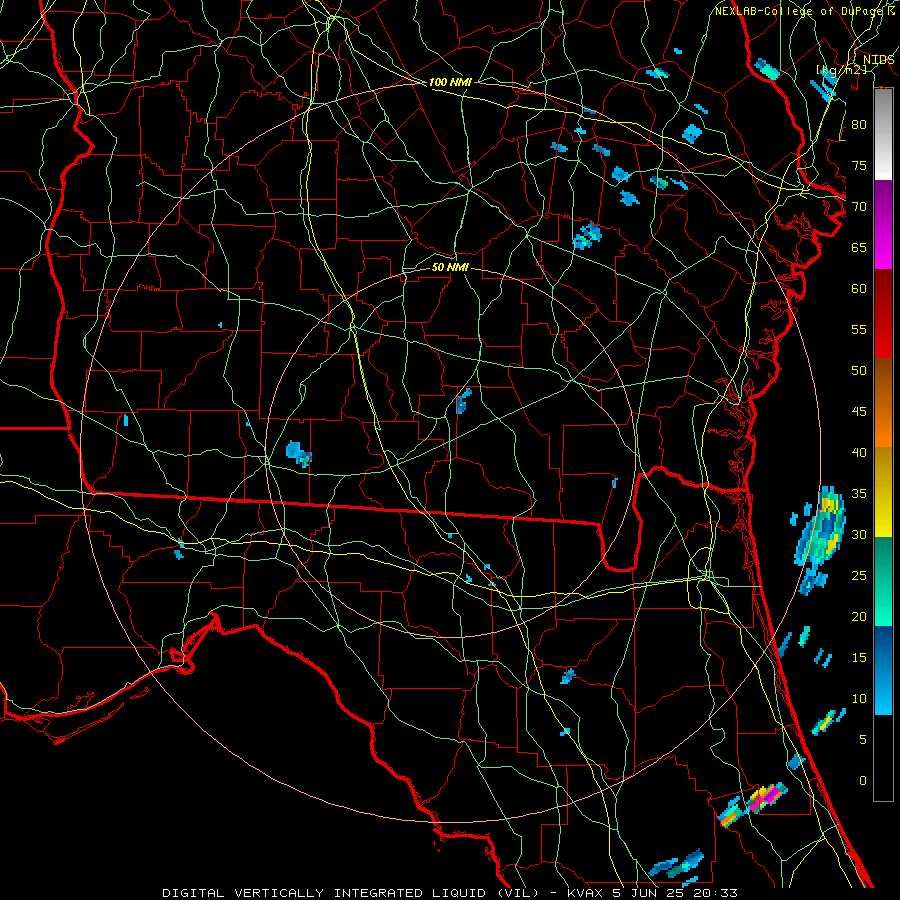Click the 75 value on VIL scale
Screen dimensions: 900x900
[x=859, y=165]
